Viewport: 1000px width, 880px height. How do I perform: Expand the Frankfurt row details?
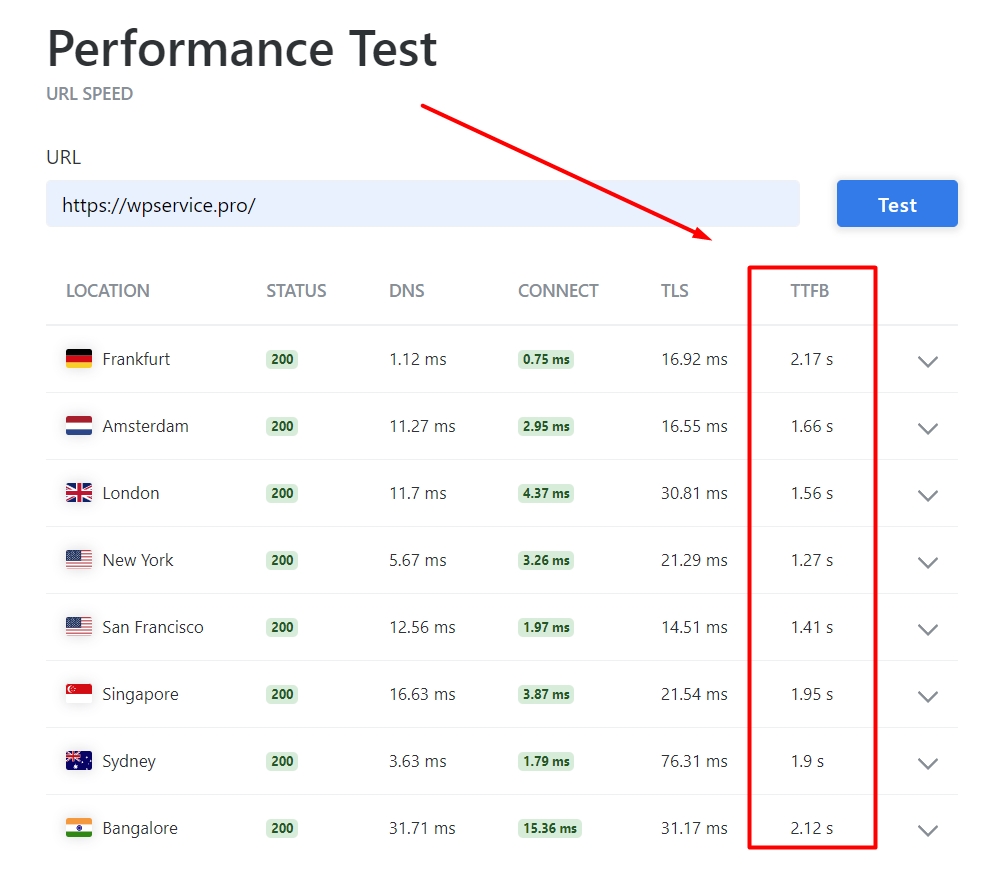(x=927, y=362)
